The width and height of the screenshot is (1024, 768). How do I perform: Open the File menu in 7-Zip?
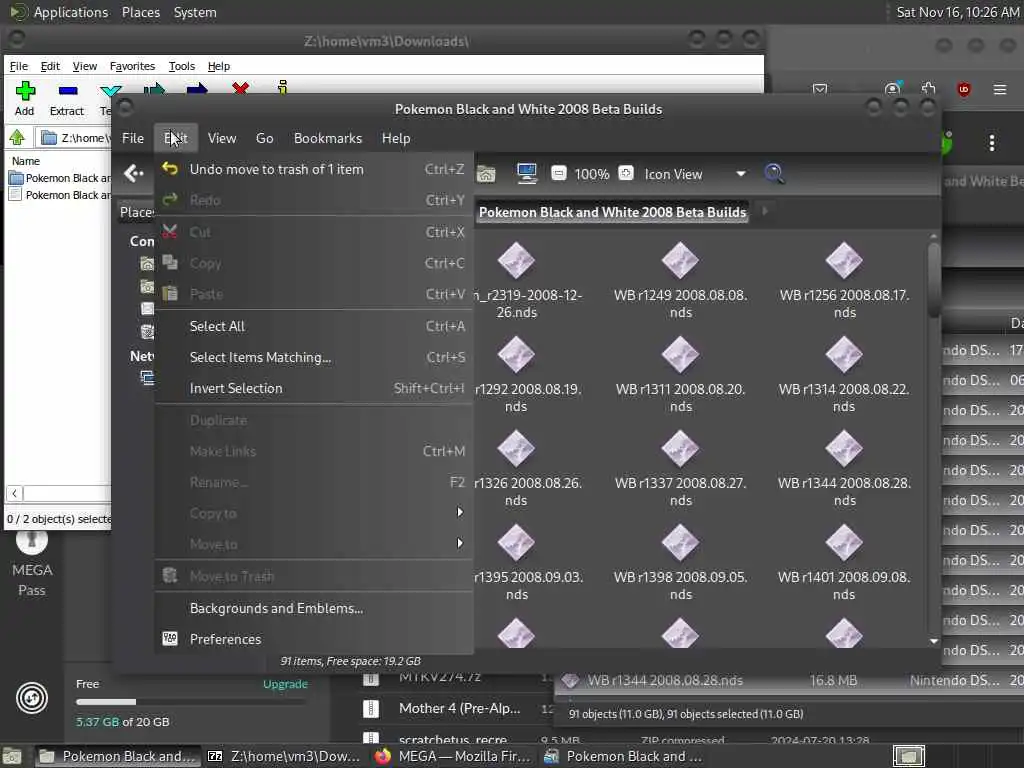coord(19,66)
